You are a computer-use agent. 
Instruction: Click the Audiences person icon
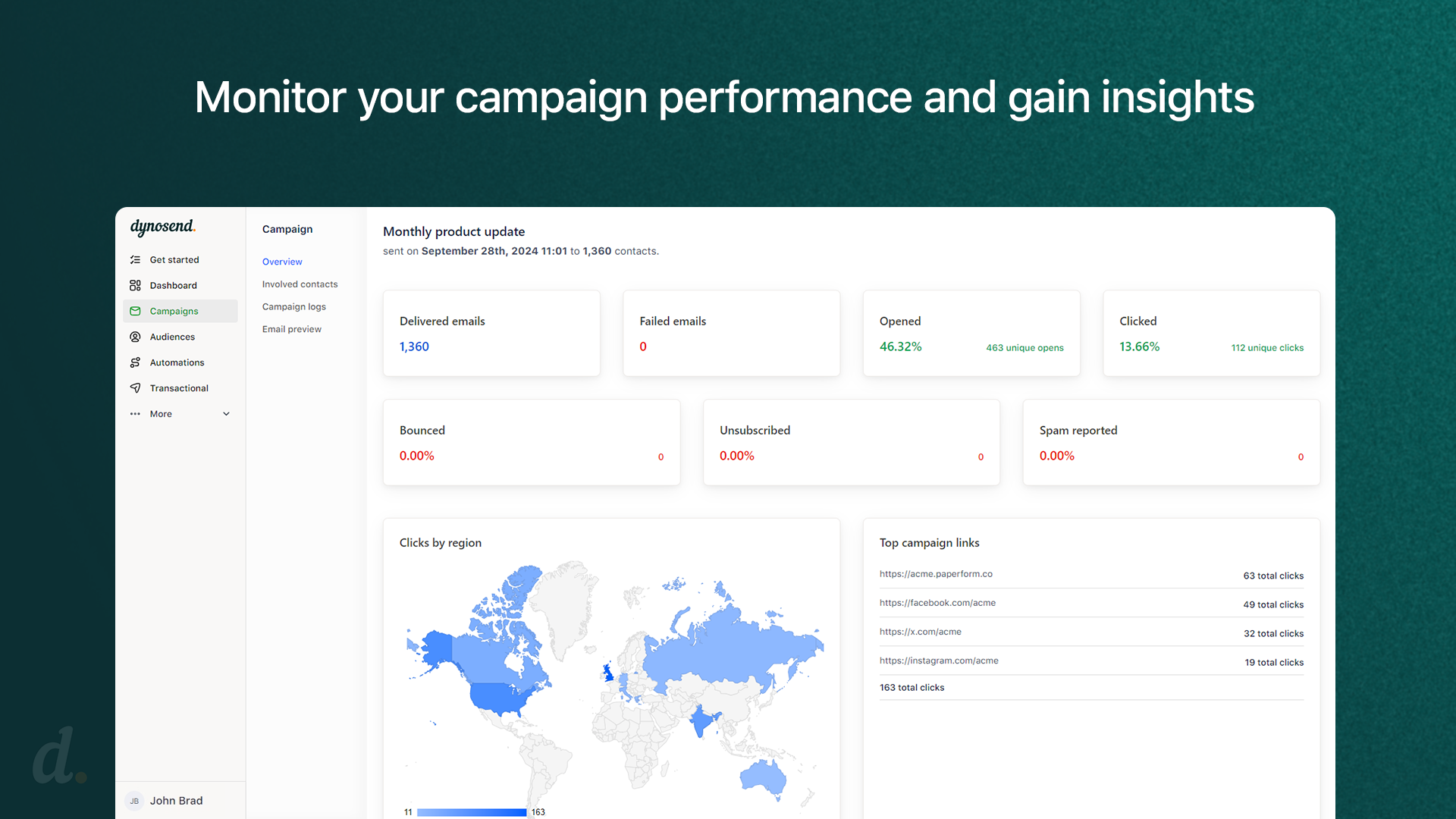point(135,337)
